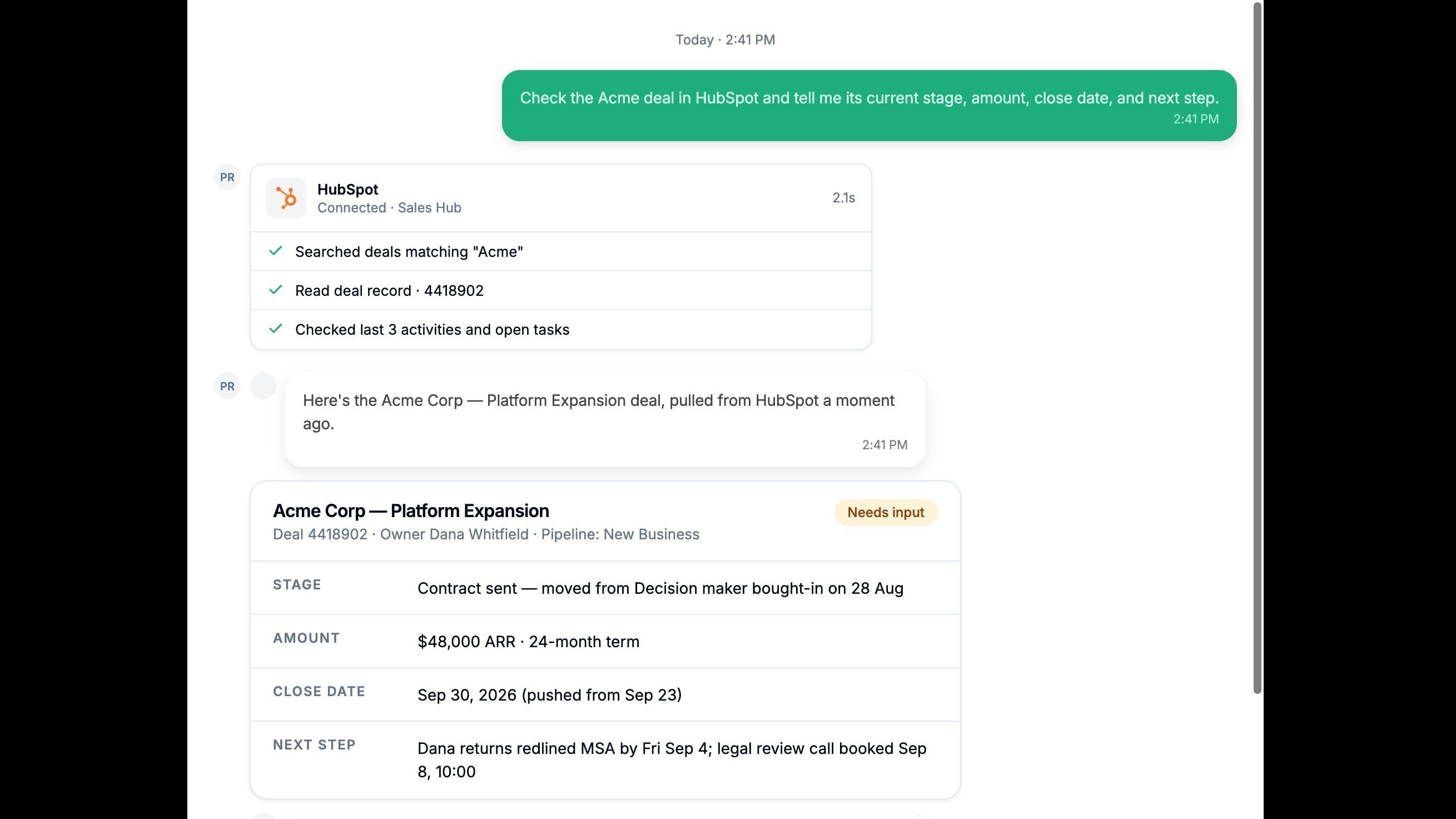Click the 'CLOSE DATE' field label
Image resolution: width=1456 pixels, height=819 pixels.
click(319, 691)
